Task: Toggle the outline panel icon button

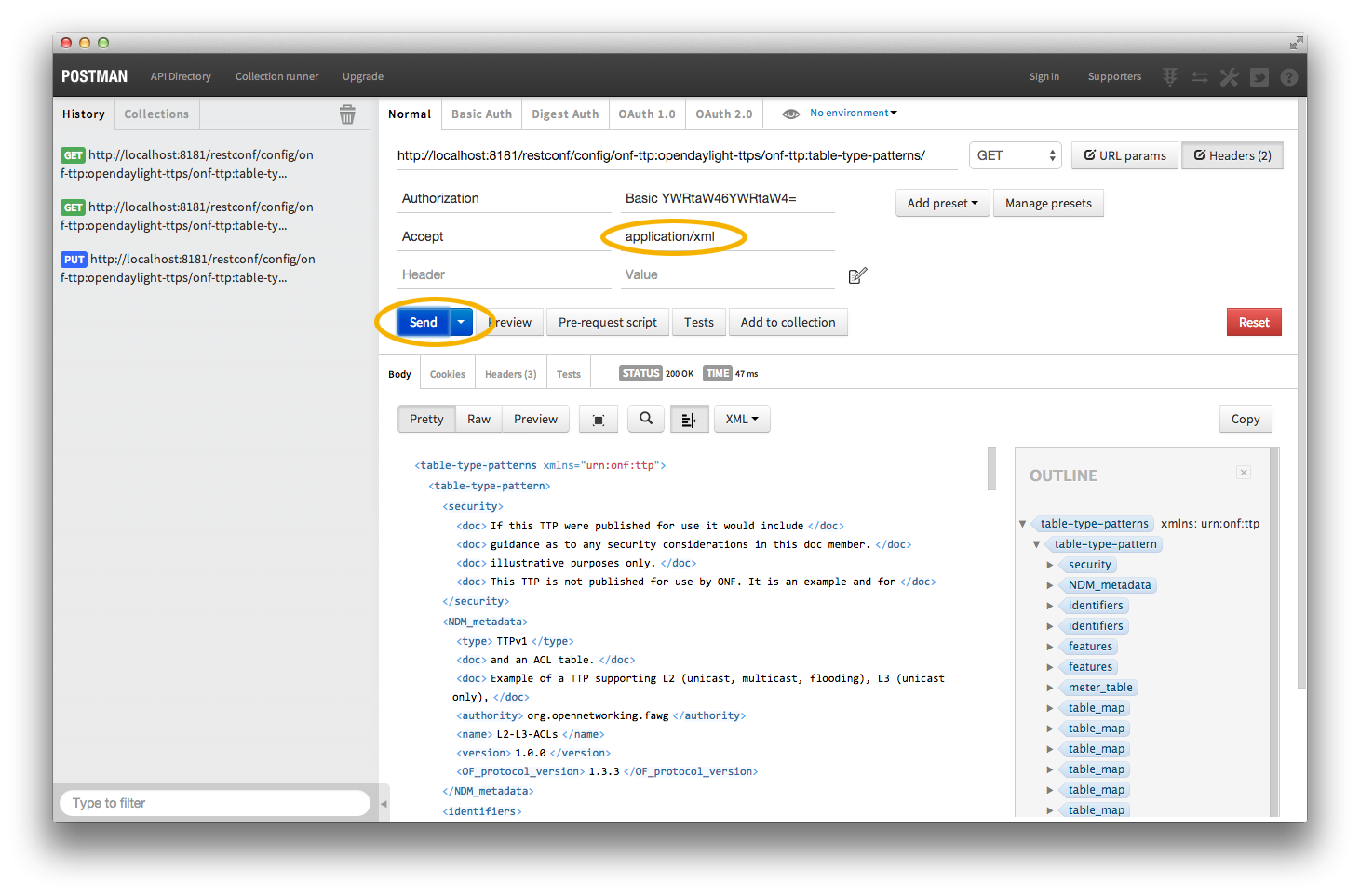Action: (x=689, y=420)
